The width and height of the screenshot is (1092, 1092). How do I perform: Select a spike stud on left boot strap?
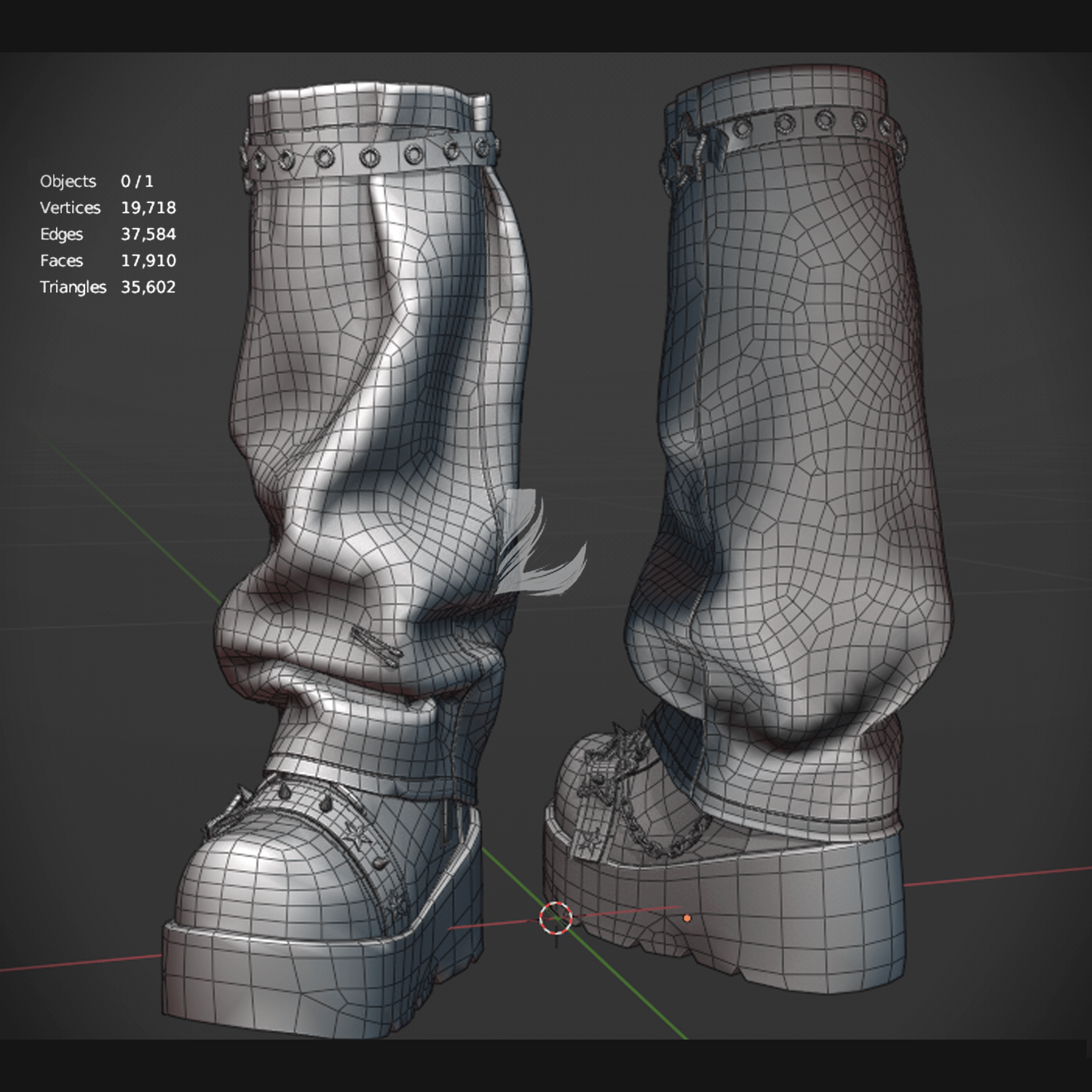325,804
